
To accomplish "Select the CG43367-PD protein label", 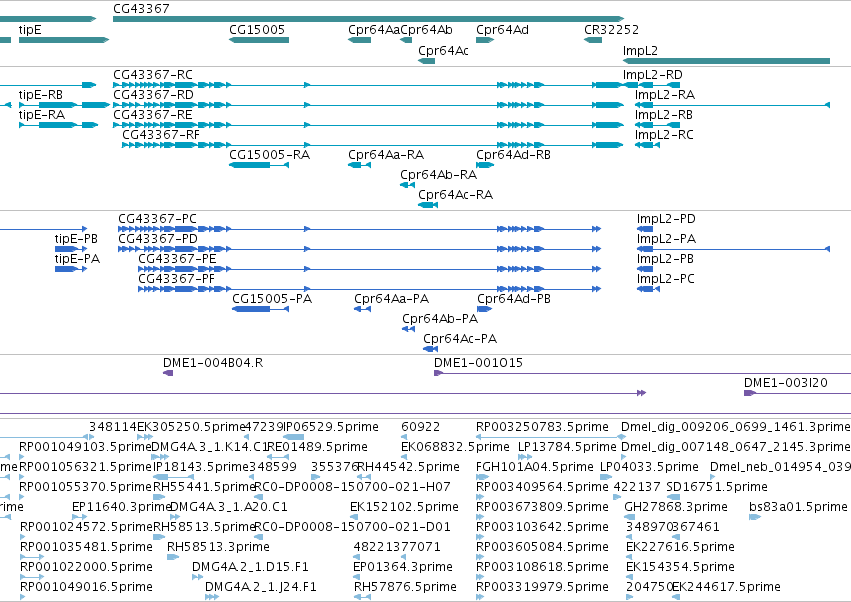I will click(x=158, y=238).
